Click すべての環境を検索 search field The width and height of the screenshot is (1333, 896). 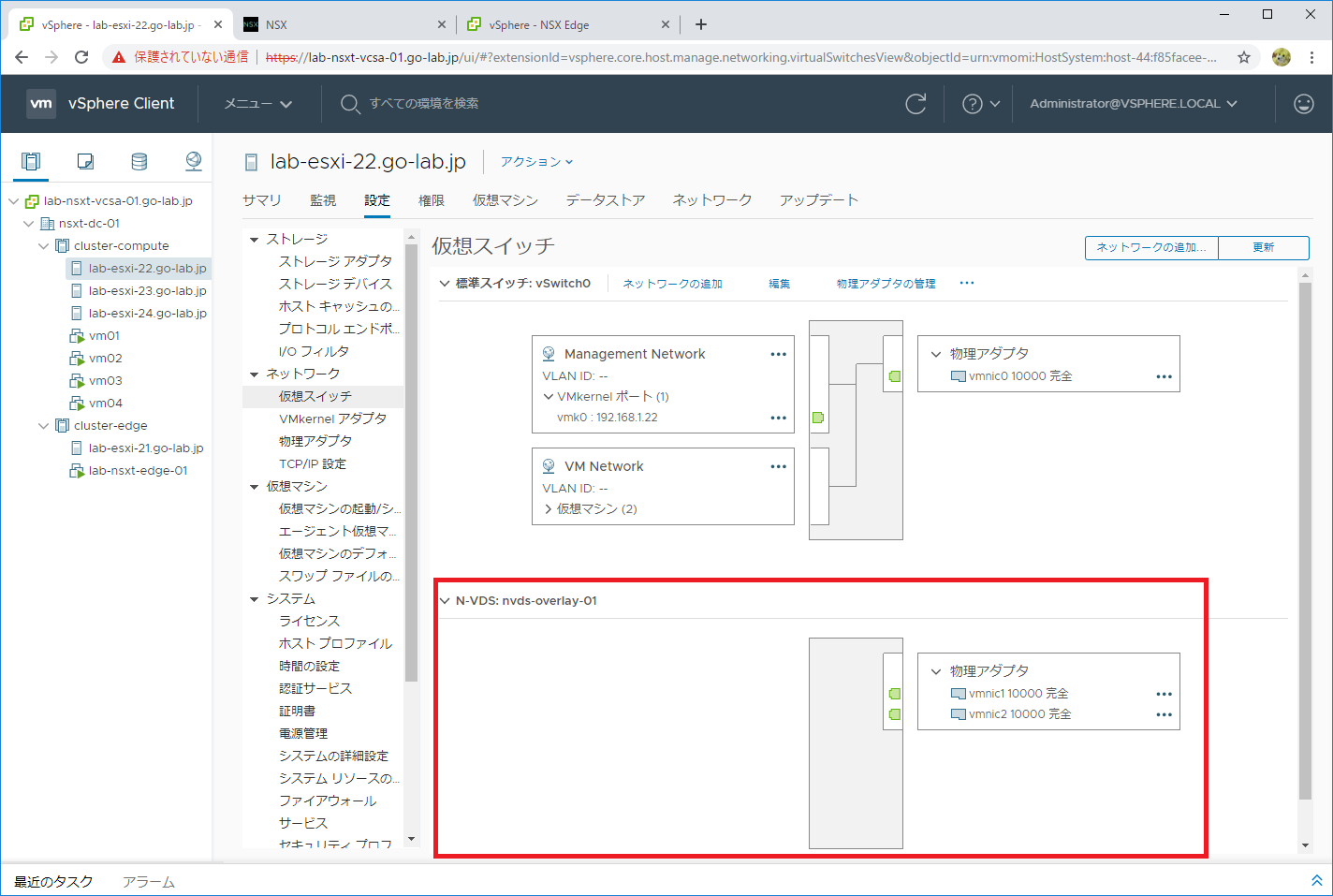424,104
